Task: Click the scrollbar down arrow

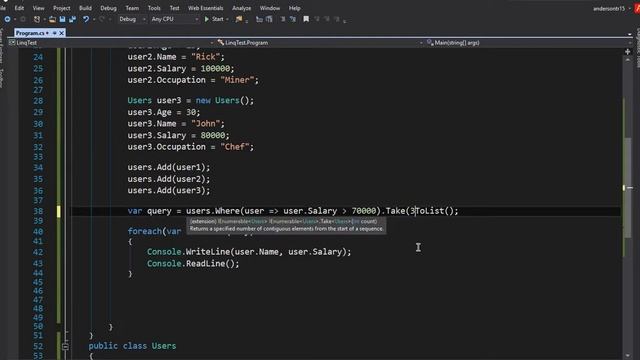Action: [627, 356]
